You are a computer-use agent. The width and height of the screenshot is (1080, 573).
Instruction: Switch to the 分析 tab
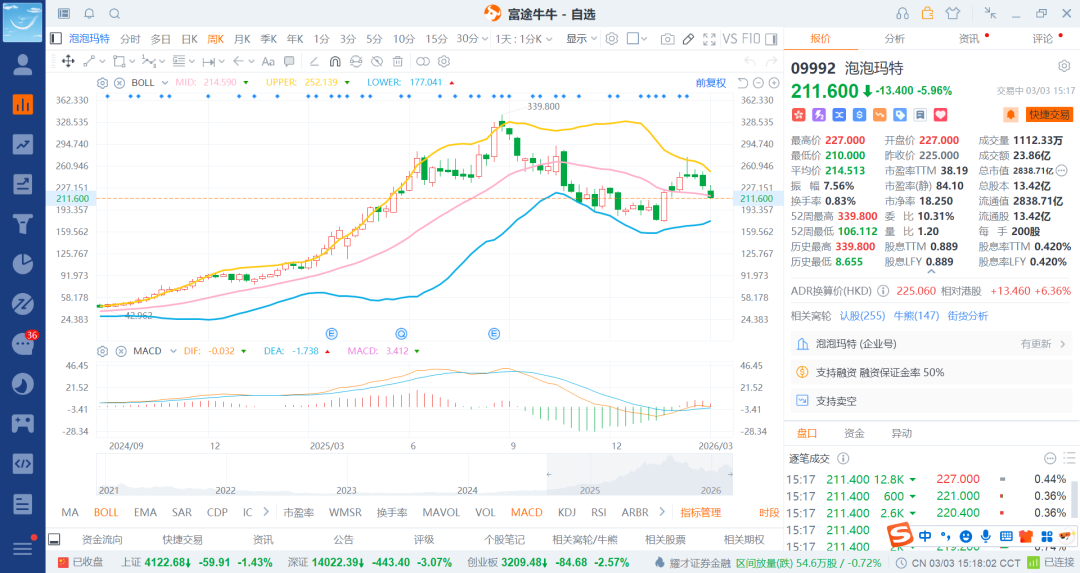tap(894, 39)
